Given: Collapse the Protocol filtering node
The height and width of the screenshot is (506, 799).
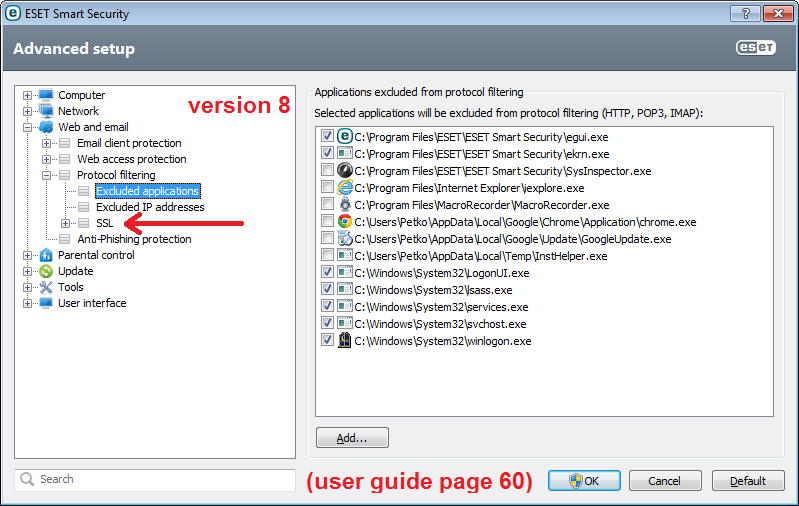Looking at the screenshot, I should [46, 175].
